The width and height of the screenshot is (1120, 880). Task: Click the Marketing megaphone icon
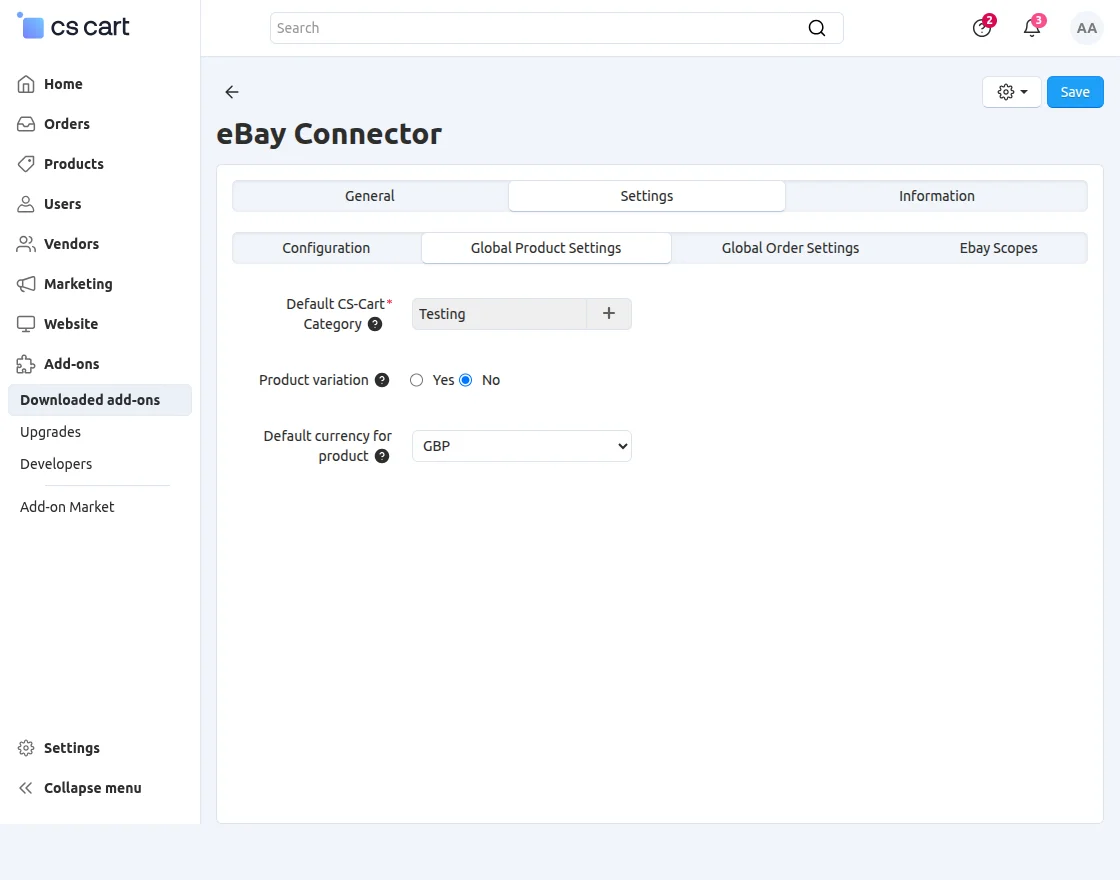coord(26,284)
